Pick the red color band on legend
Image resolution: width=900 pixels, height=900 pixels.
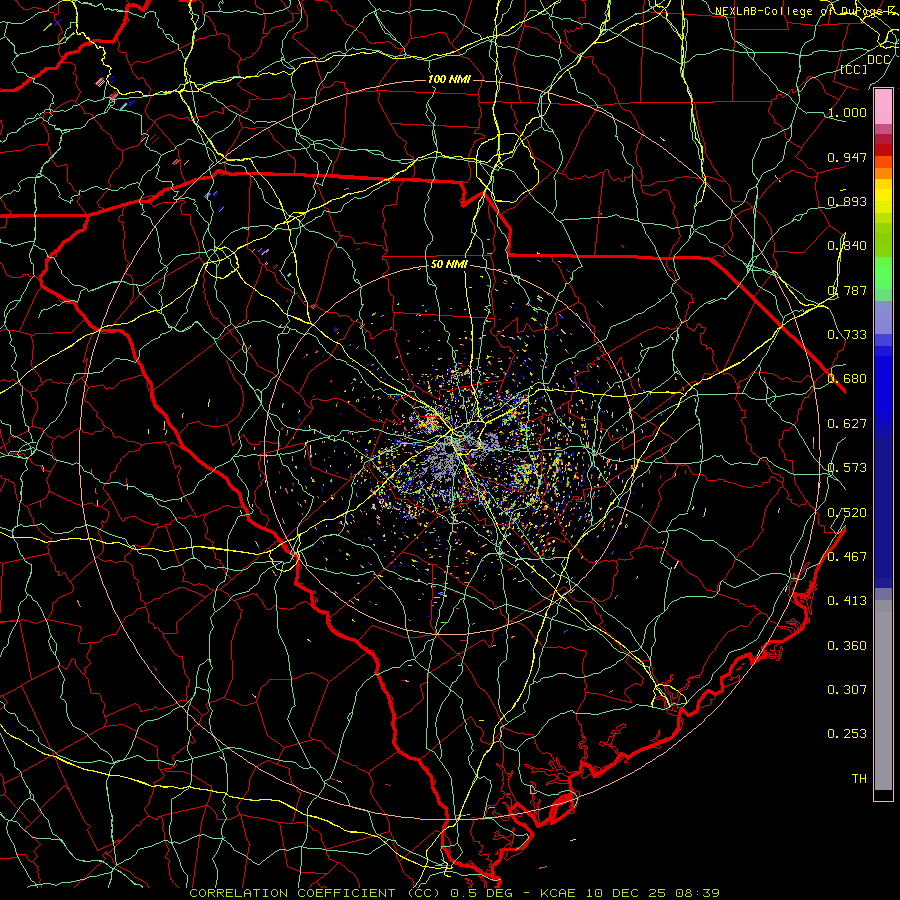point(883,150)
